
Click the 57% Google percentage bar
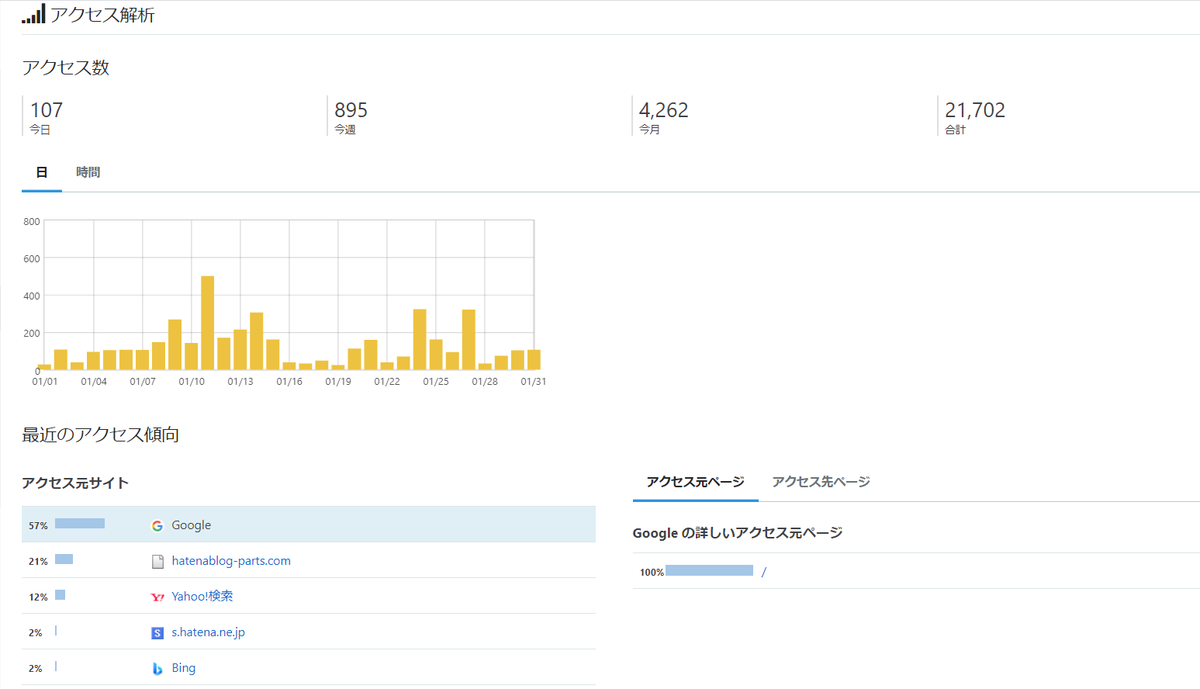[x=80, y=524]
